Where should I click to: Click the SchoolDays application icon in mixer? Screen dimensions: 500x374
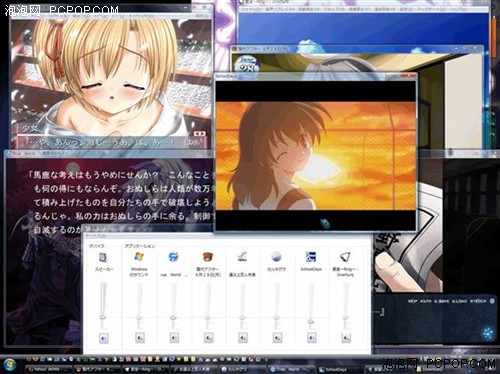point(311,257)
